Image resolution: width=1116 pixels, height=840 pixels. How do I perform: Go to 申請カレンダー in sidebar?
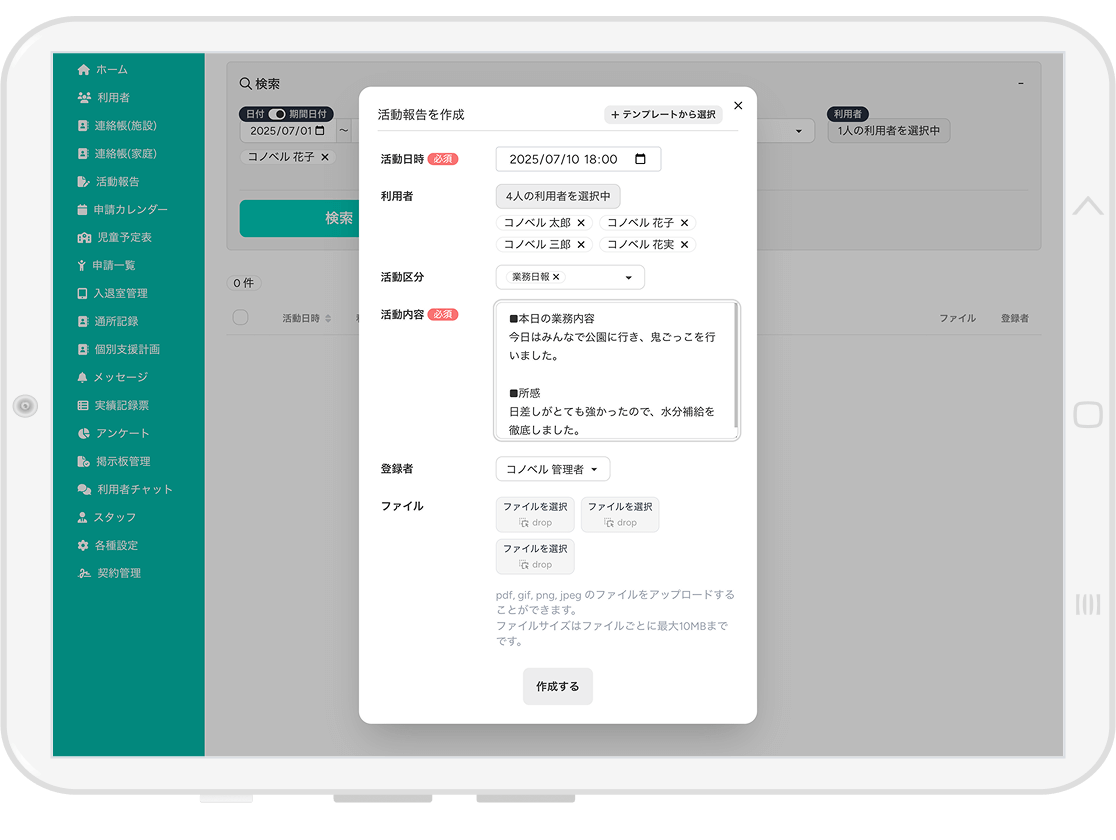[x=130, y=210]
